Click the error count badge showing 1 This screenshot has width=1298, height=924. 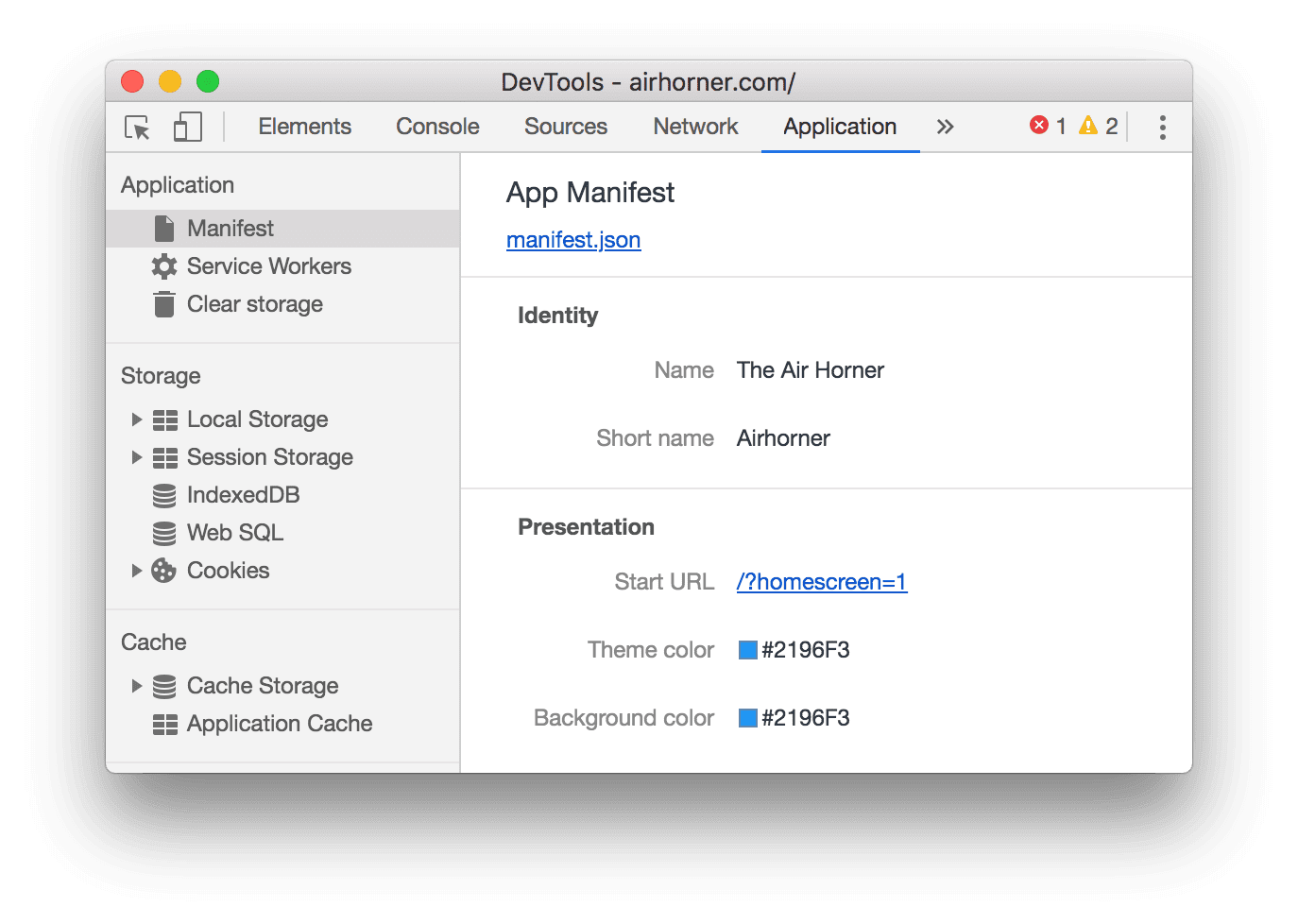click(1049, 125)
